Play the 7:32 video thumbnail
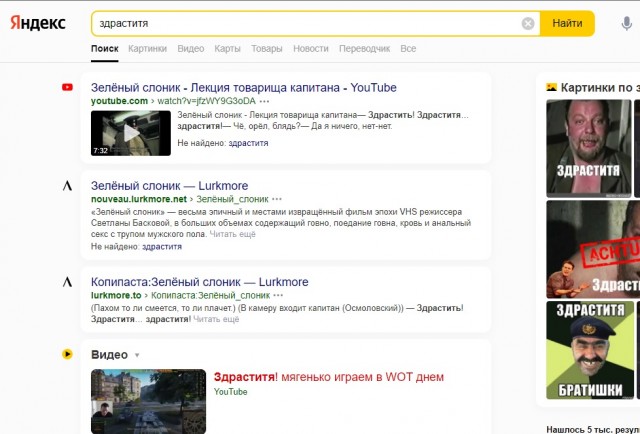This screenshot has width=640, height=434. (x=131, y=133)
